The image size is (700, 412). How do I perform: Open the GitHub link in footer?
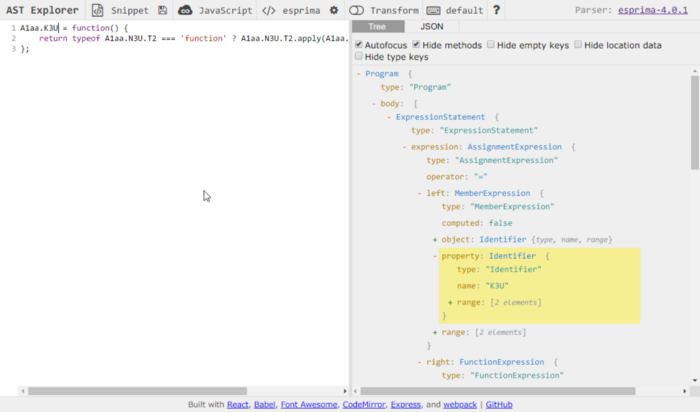click(499, 404)
